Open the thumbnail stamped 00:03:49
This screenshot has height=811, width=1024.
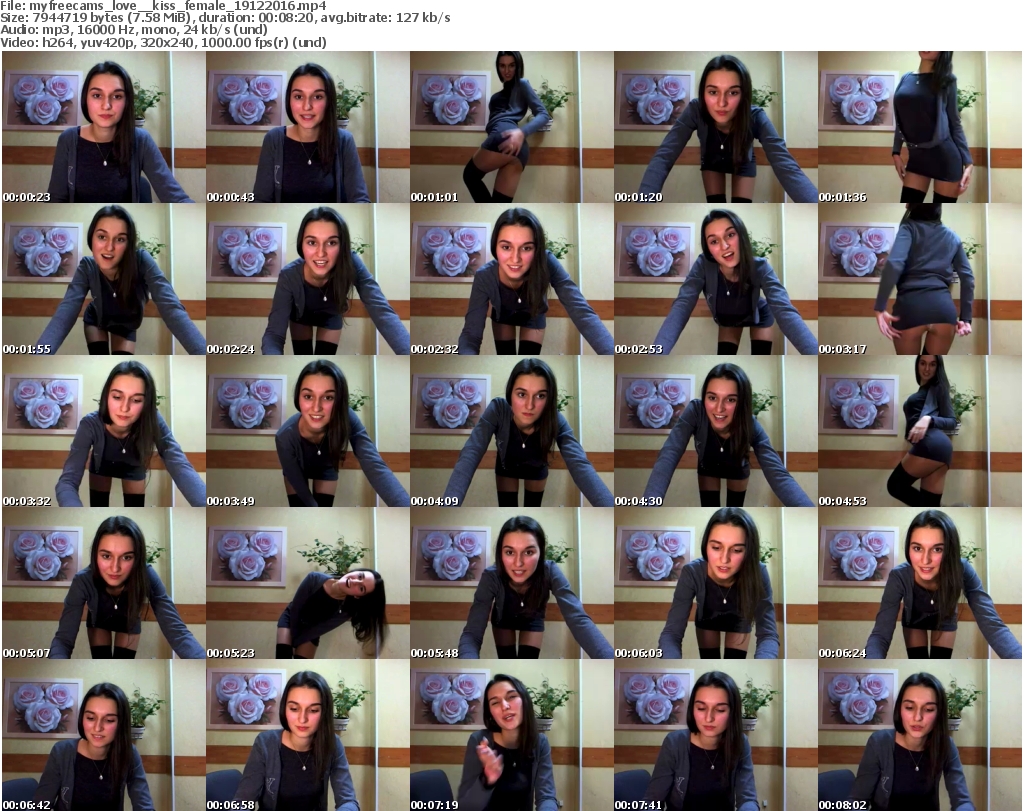pos(308,431)
